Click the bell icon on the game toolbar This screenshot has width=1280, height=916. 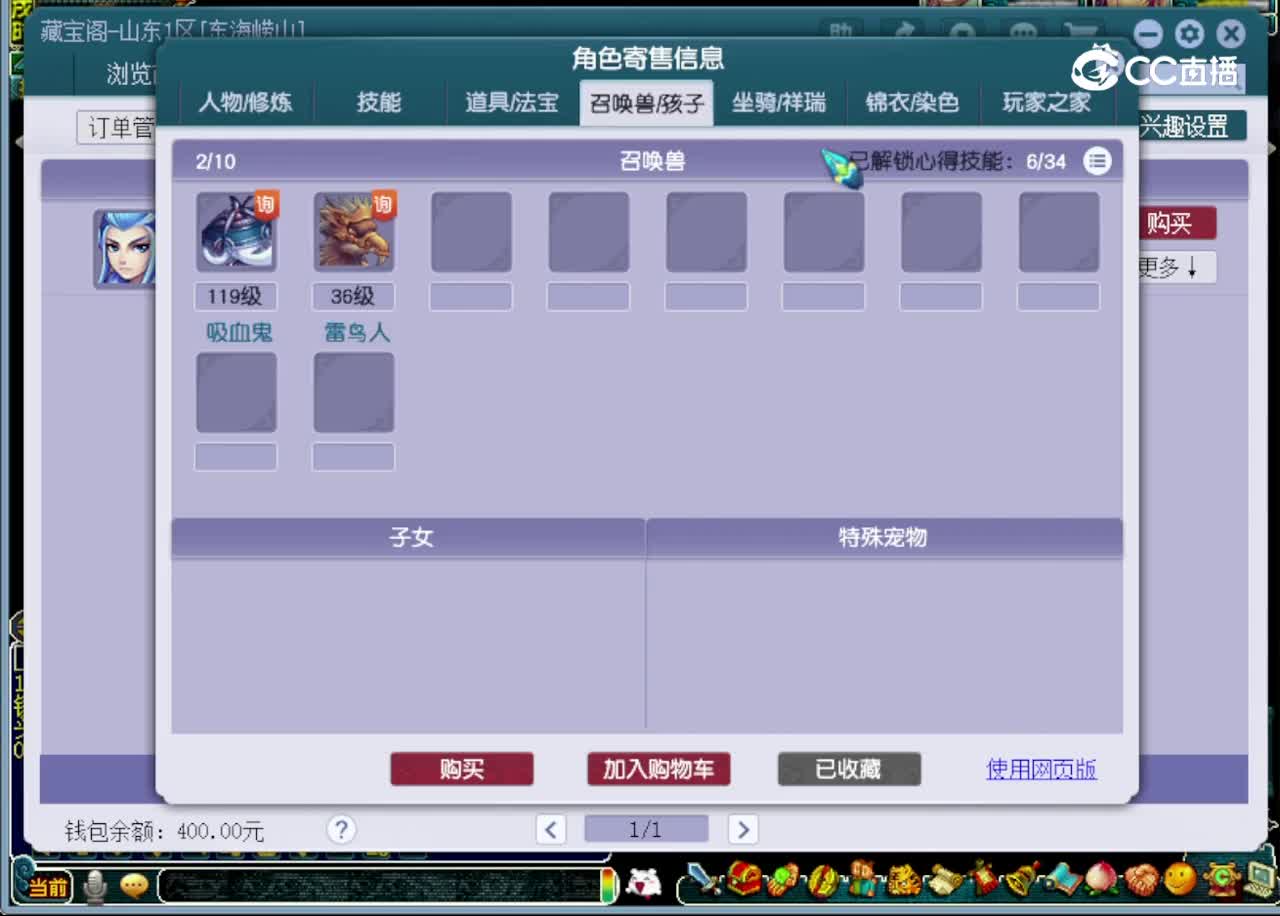click(x=1018, y=880)
